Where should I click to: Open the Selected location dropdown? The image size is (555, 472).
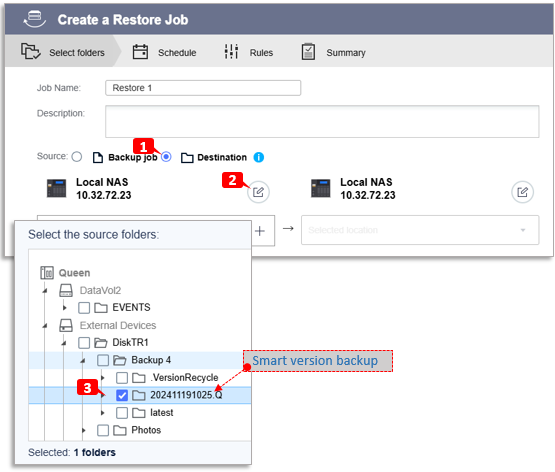pyautogui.click(x=420, y=230)
